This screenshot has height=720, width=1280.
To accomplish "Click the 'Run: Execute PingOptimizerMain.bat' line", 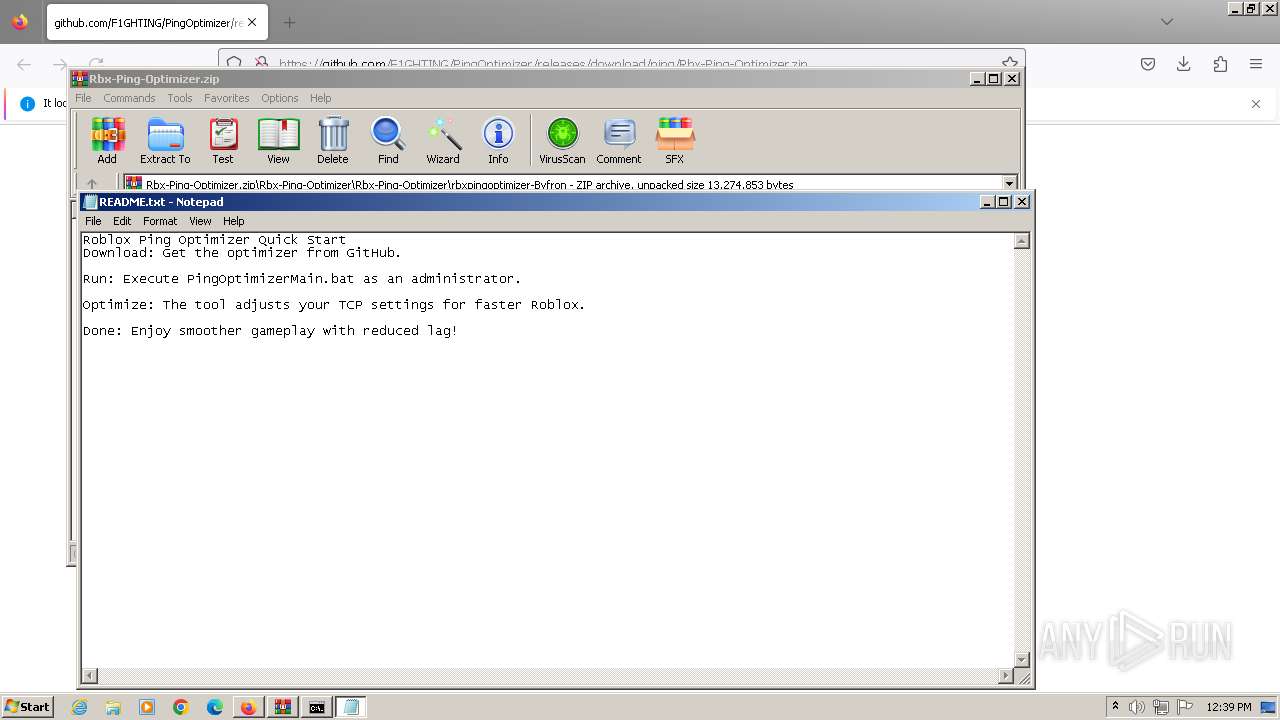I will [302, 279].
